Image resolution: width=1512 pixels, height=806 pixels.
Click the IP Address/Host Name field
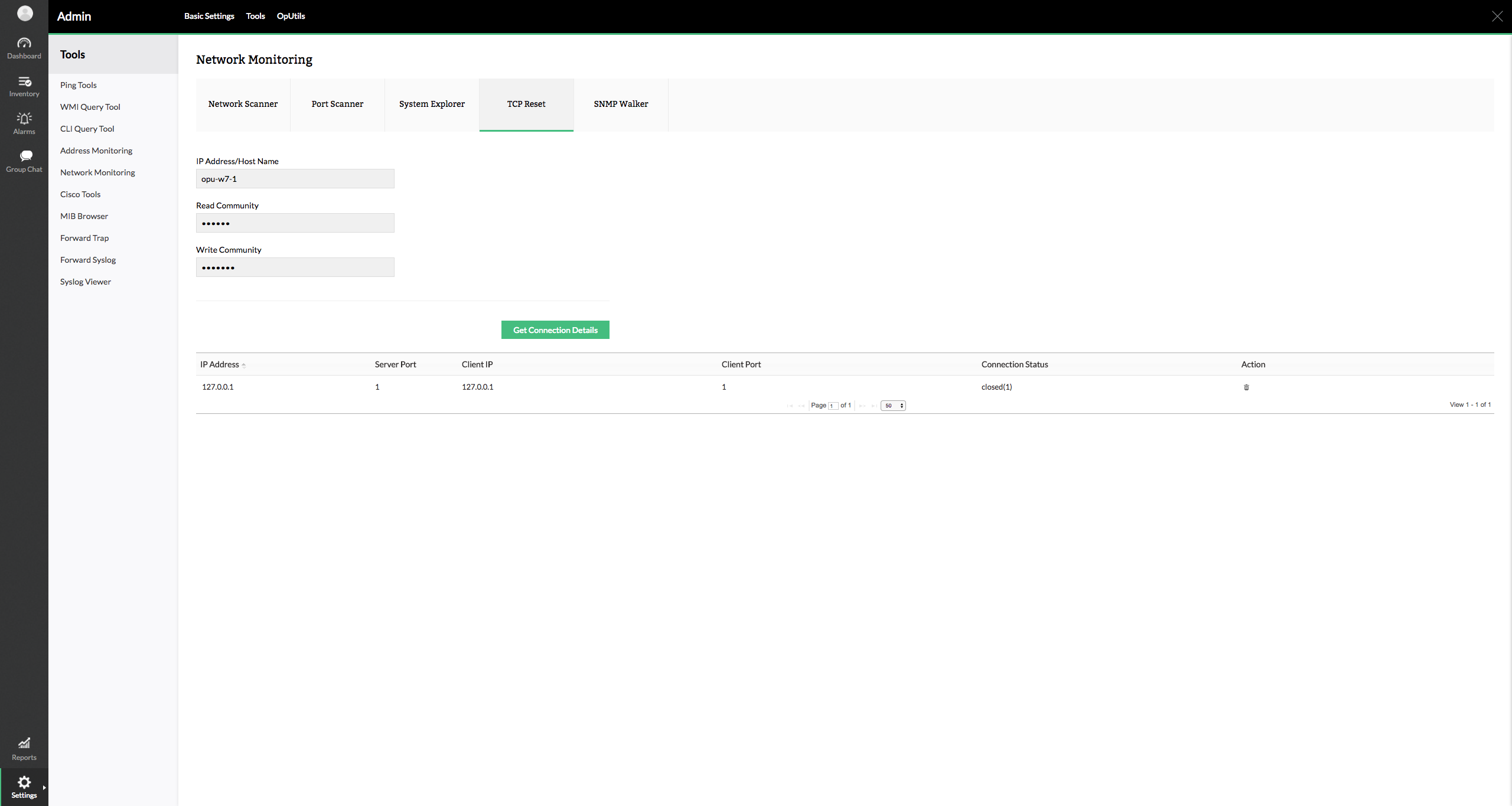pyautogui.click(x=295, y=179)
